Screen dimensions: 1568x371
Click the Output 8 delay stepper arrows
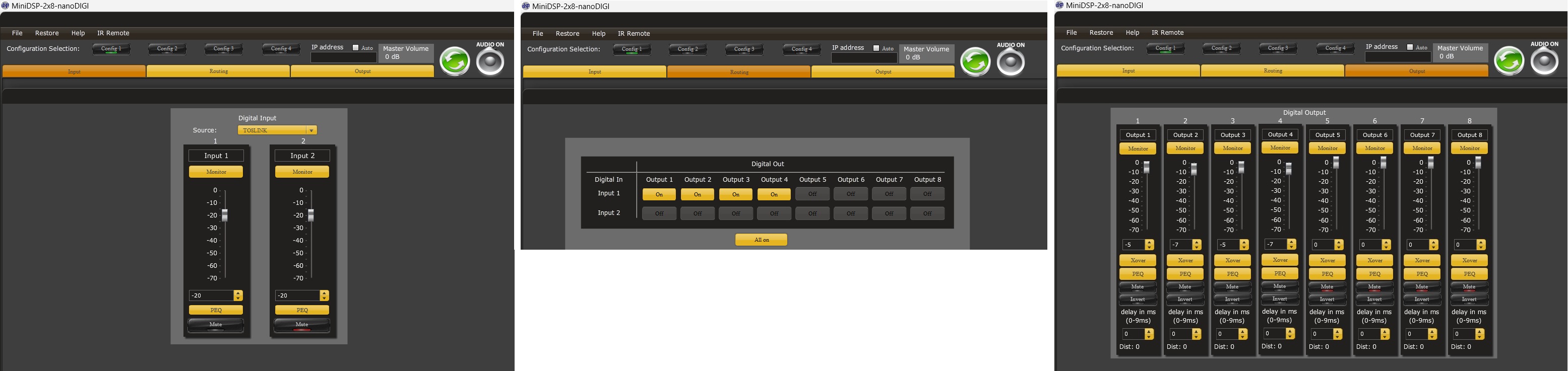point(1481,334)
